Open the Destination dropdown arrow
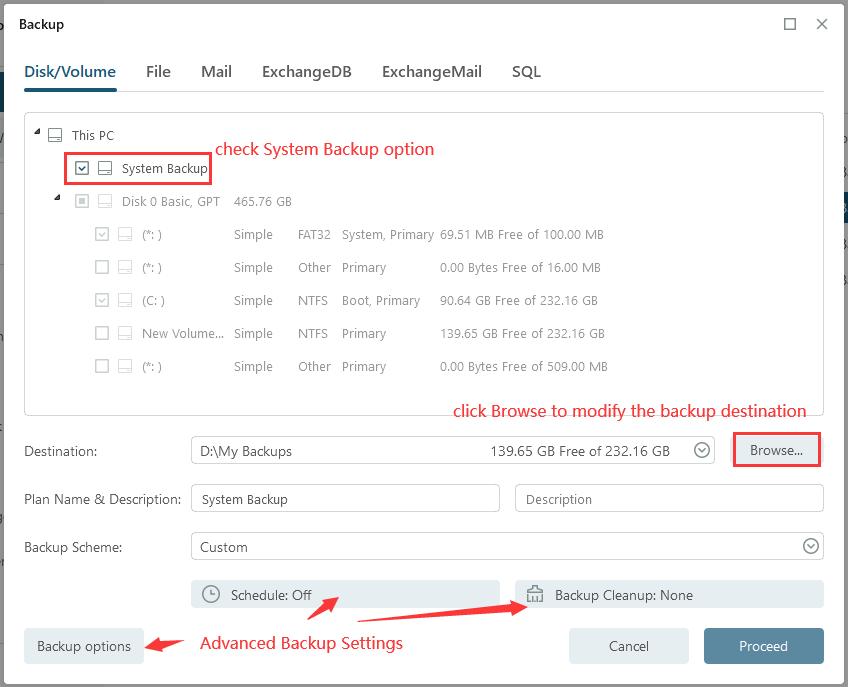 tap(703, 451)
